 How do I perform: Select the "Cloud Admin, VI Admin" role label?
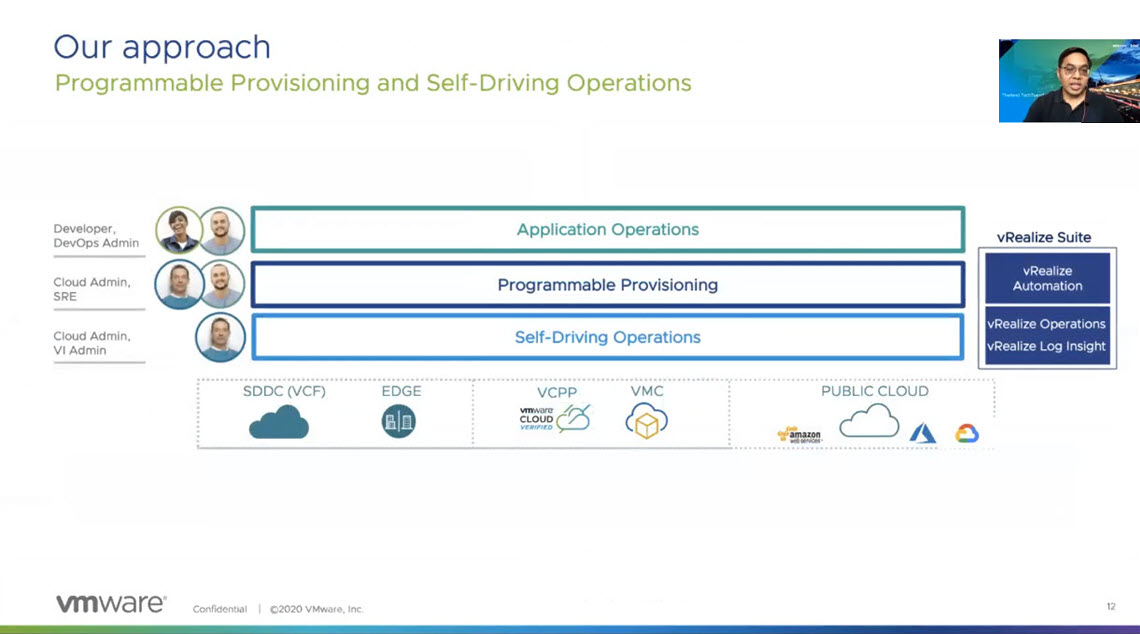click(x=92, y=343)
